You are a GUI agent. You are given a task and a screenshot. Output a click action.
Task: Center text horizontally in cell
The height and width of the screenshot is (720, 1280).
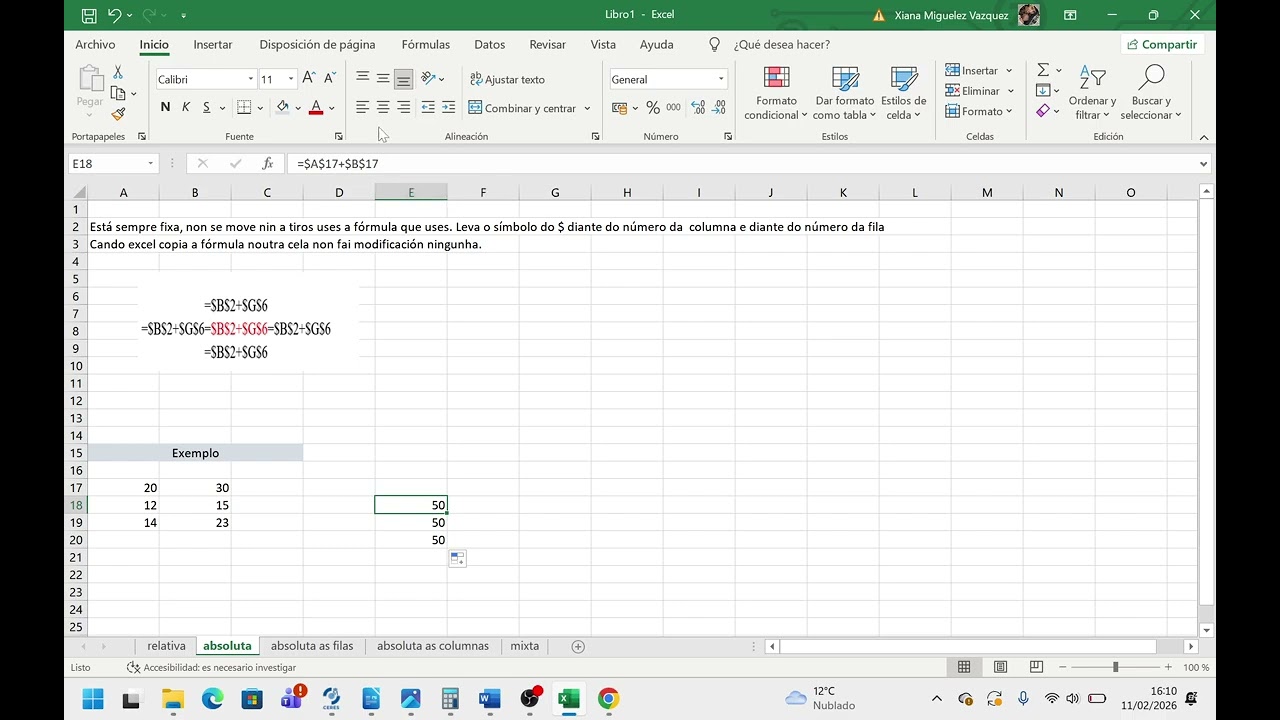click(383, 107)
